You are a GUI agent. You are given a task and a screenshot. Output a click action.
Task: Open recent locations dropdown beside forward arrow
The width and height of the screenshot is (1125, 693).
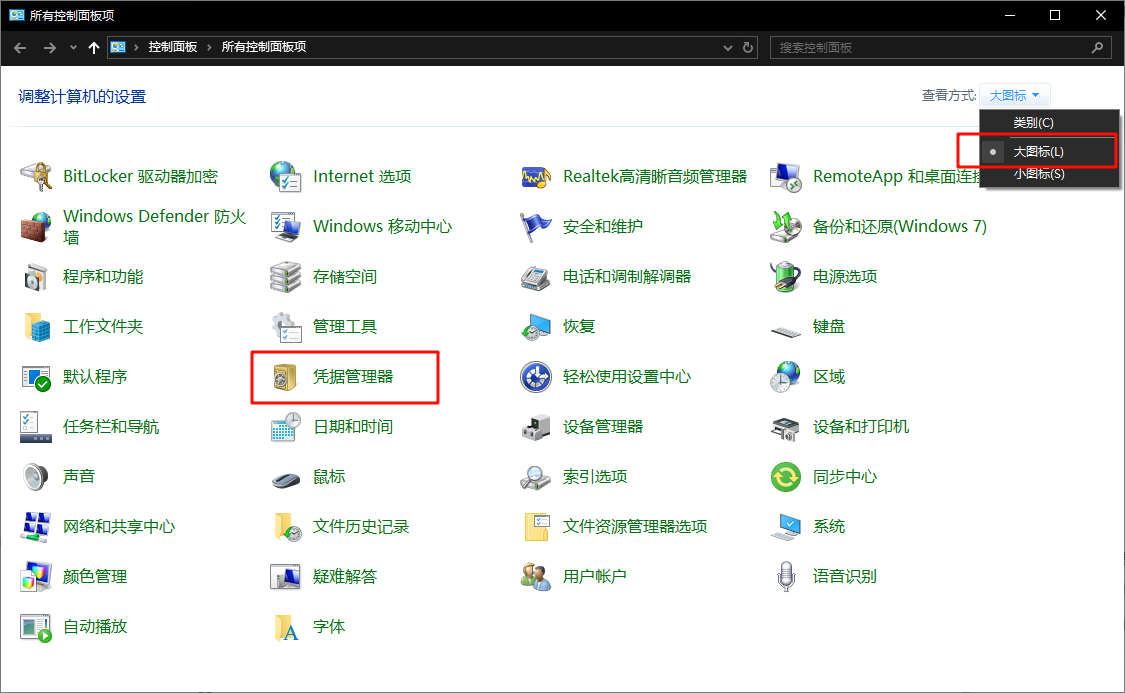(x=72, y=47)
